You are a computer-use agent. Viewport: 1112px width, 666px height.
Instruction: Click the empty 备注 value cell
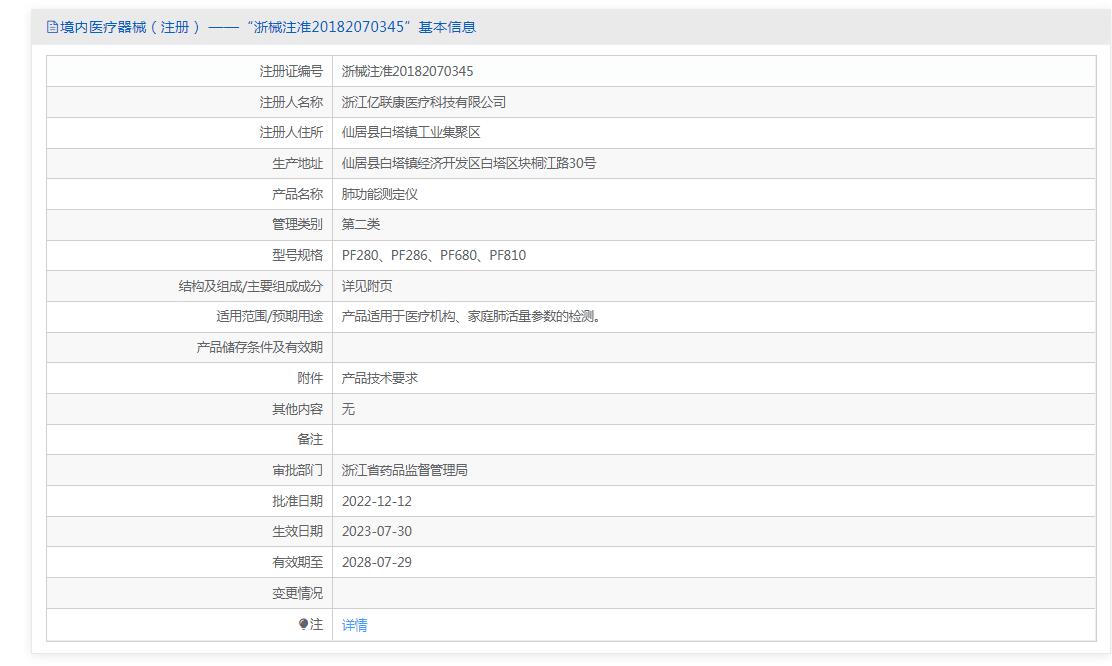713,440
